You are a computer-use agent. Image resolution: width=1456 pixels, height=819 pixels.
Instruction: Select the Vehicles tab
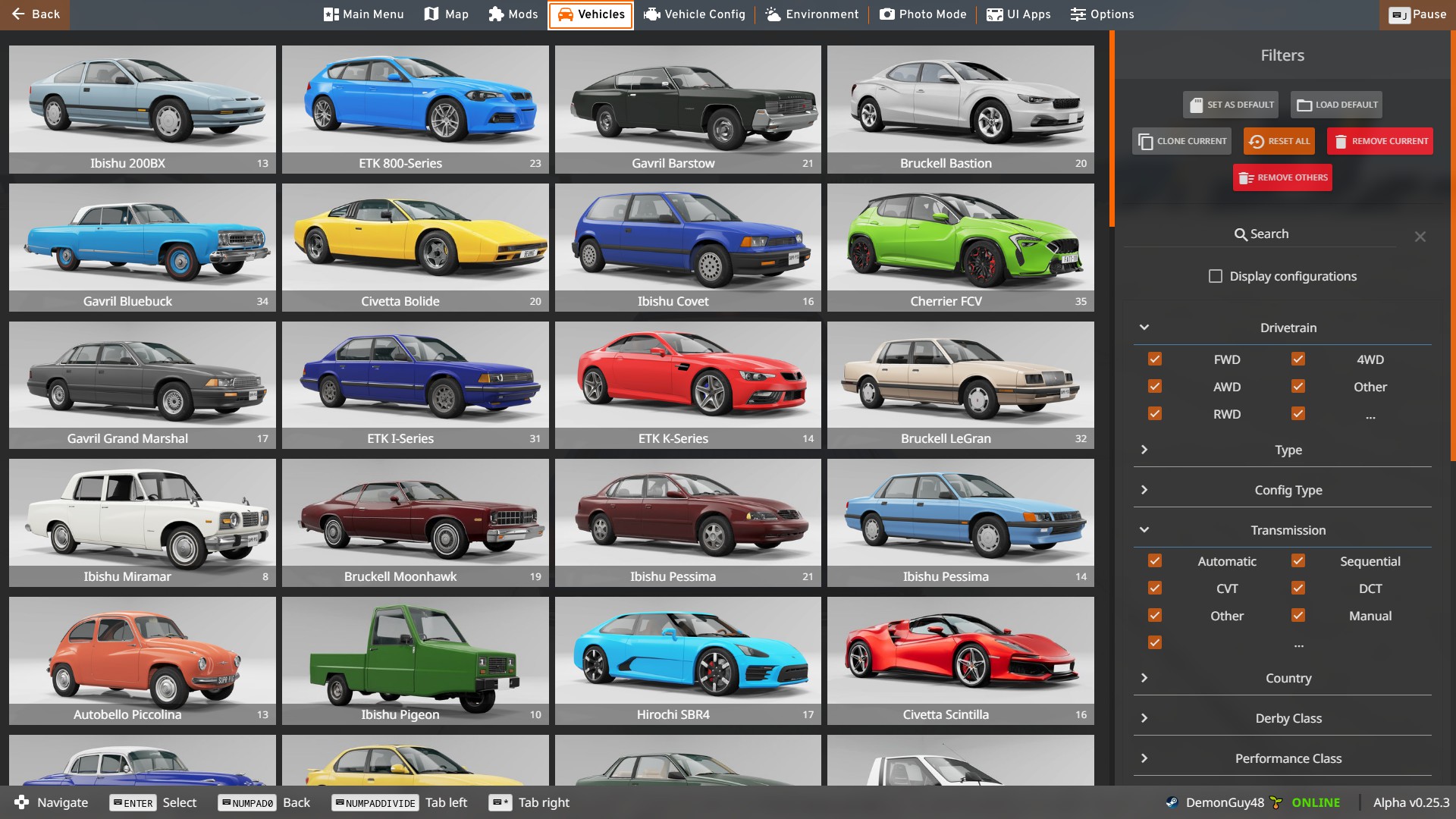pyautogui.click(x=591, y=14)
